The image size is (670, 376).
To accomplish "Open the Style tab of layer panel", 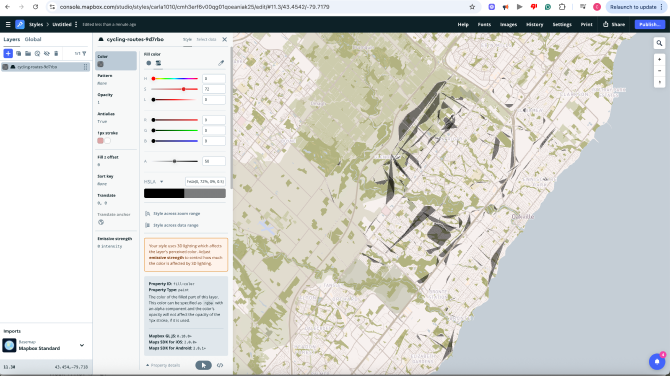I will point(187,39).
